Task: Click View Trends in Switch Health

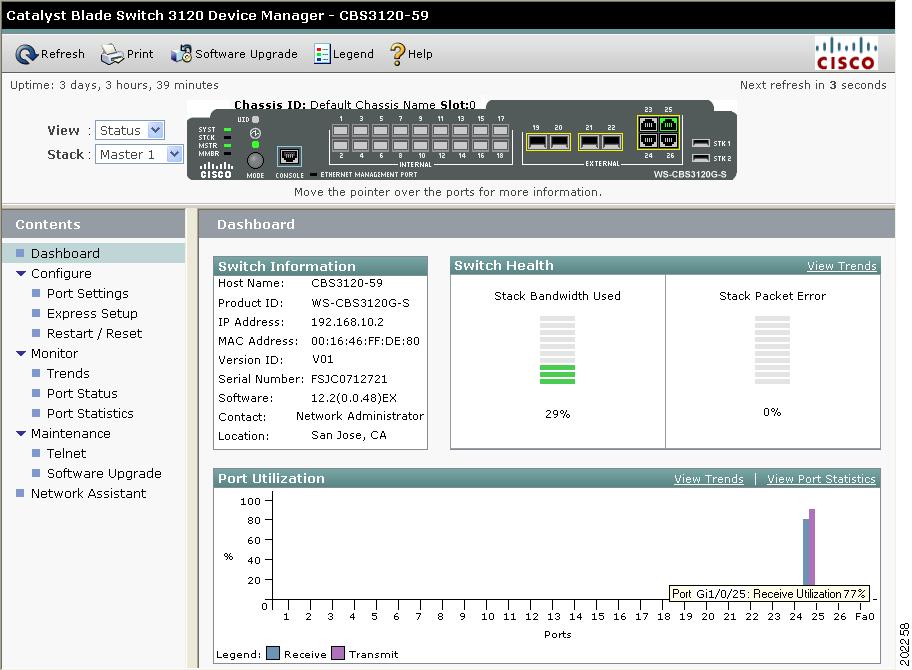Action: [x=842, y=266]
